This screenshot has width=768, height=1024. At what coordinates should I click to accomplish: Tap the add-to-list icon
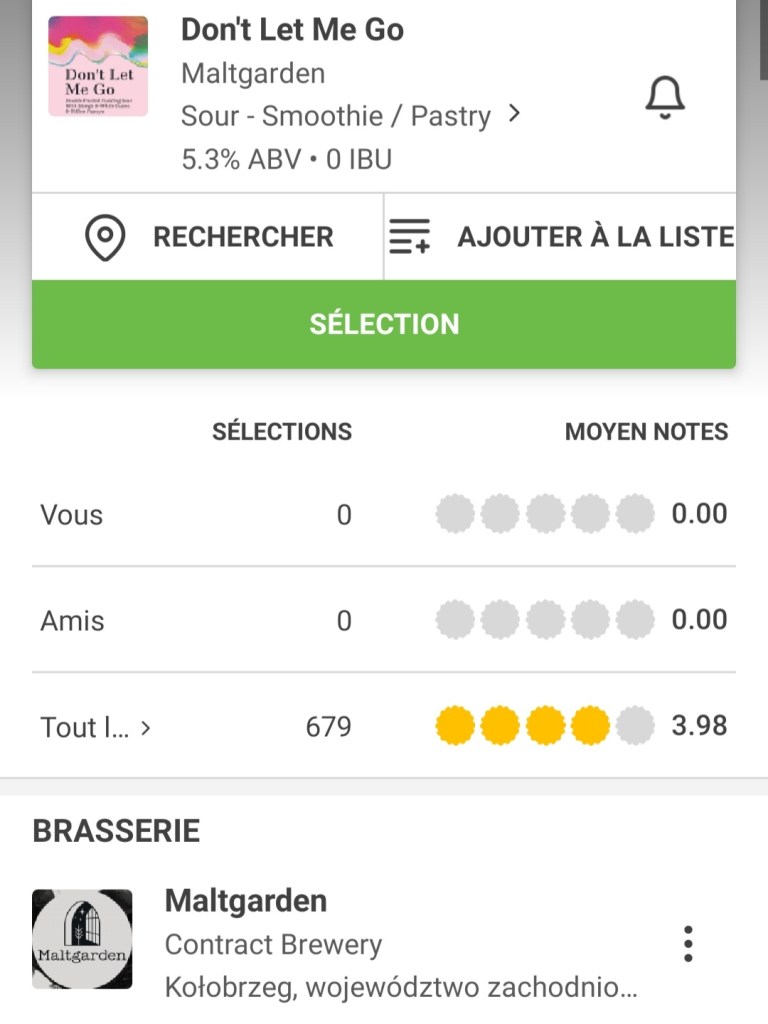click(409, 237)
